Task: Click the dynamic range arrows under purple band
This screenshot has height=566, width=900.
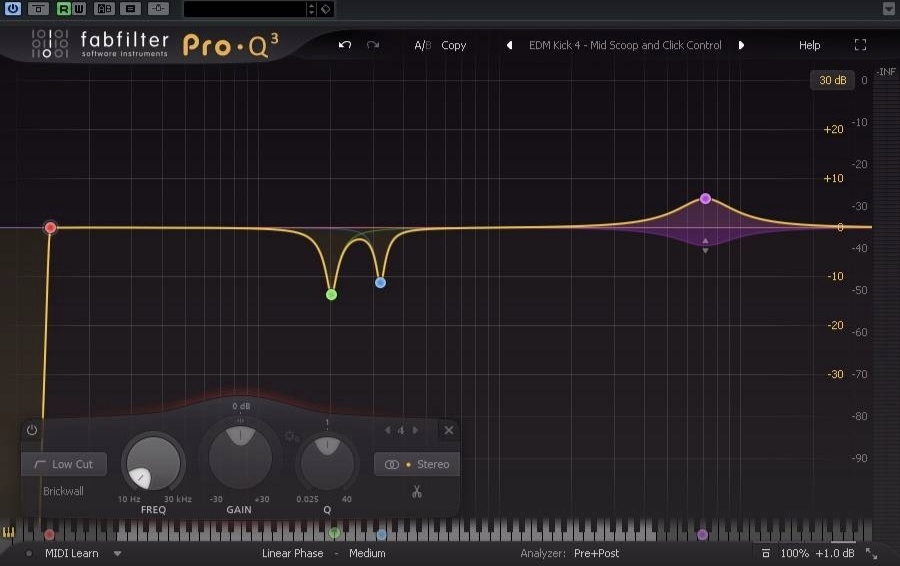Action: tap(705, 246)
